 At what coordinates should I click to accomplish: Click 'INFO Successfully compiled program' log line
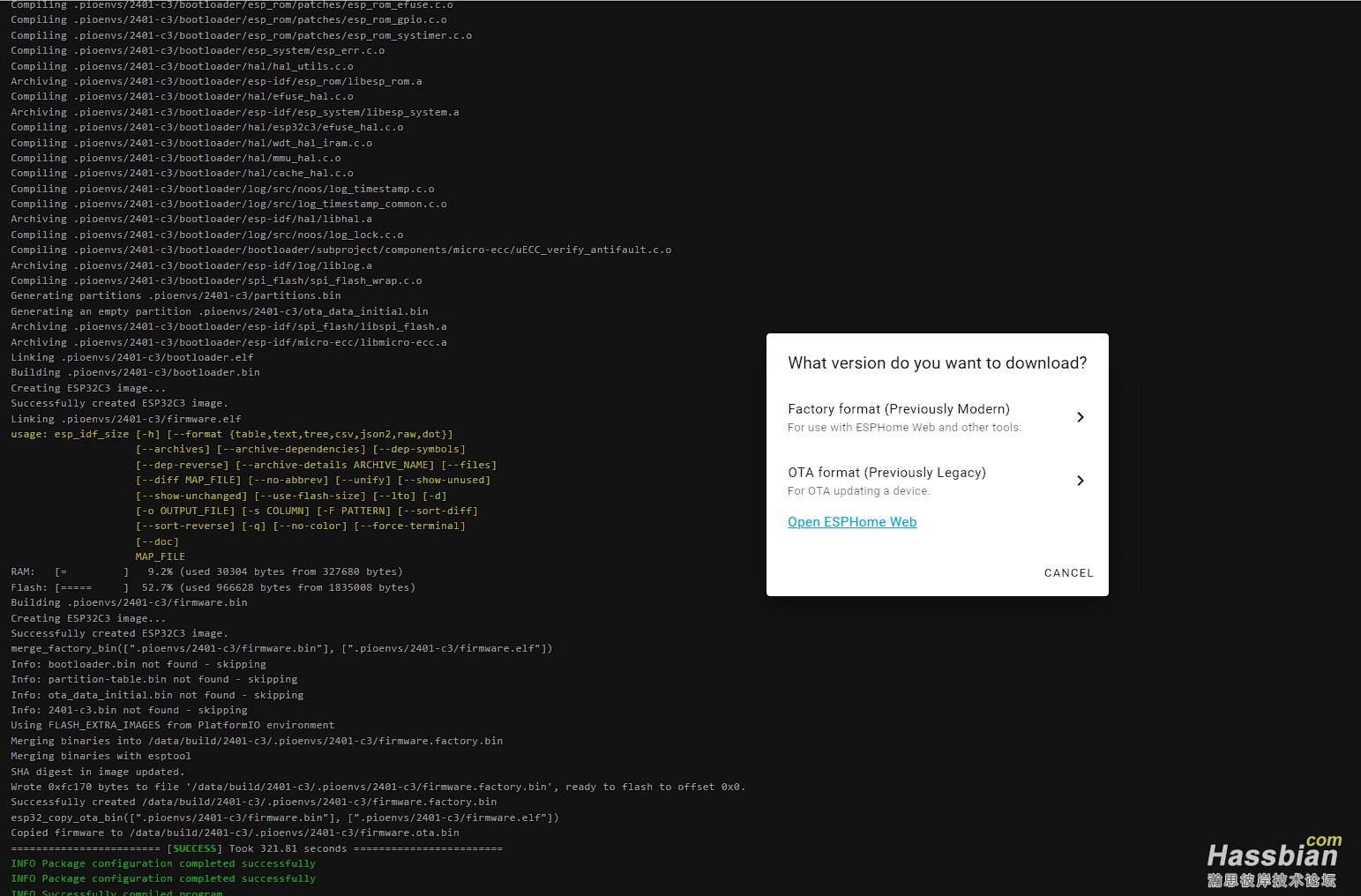pos(116,892)
